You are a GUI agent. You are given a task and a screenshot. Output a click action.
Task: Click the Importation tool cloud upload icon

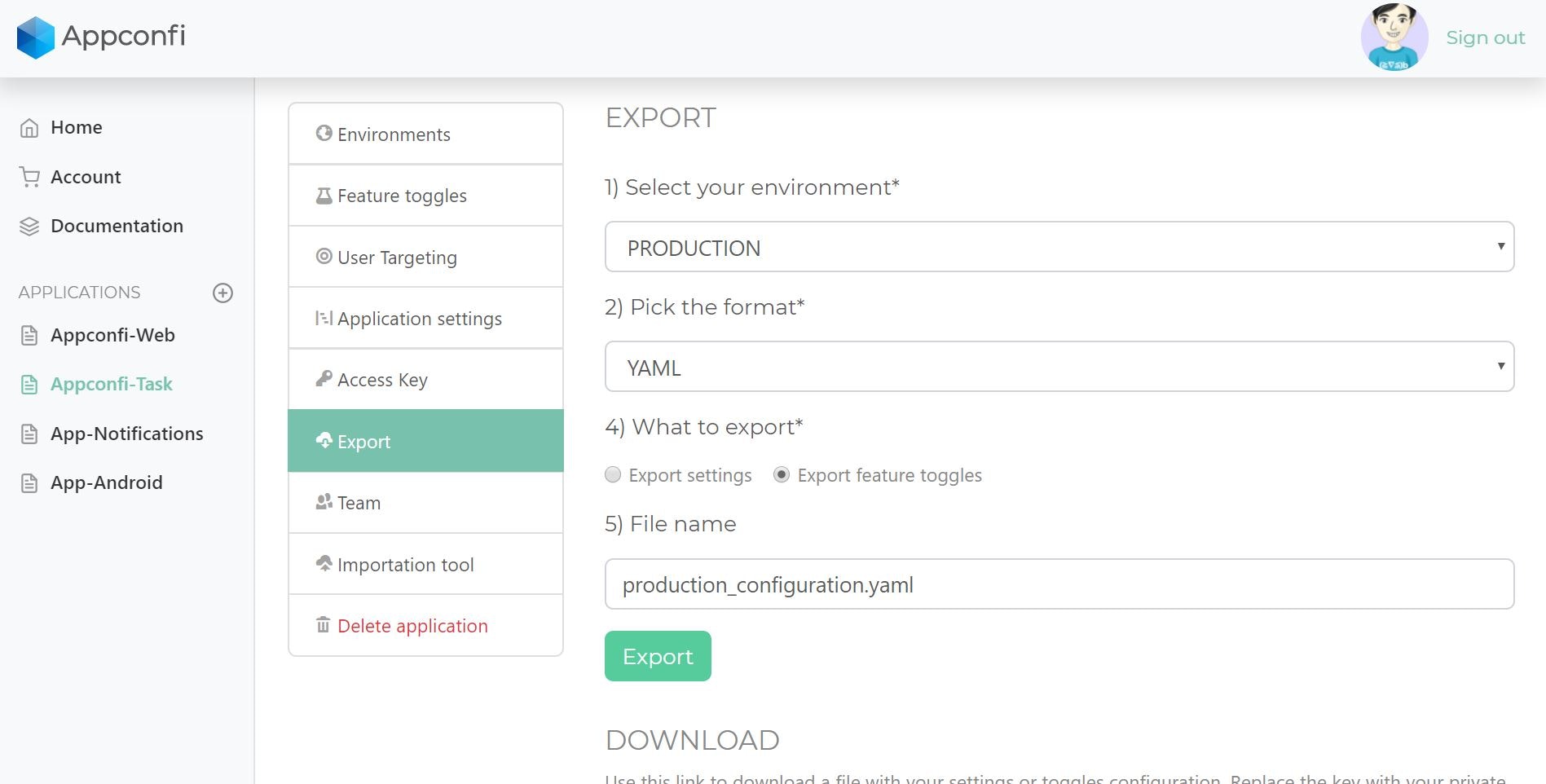[324, 563]
